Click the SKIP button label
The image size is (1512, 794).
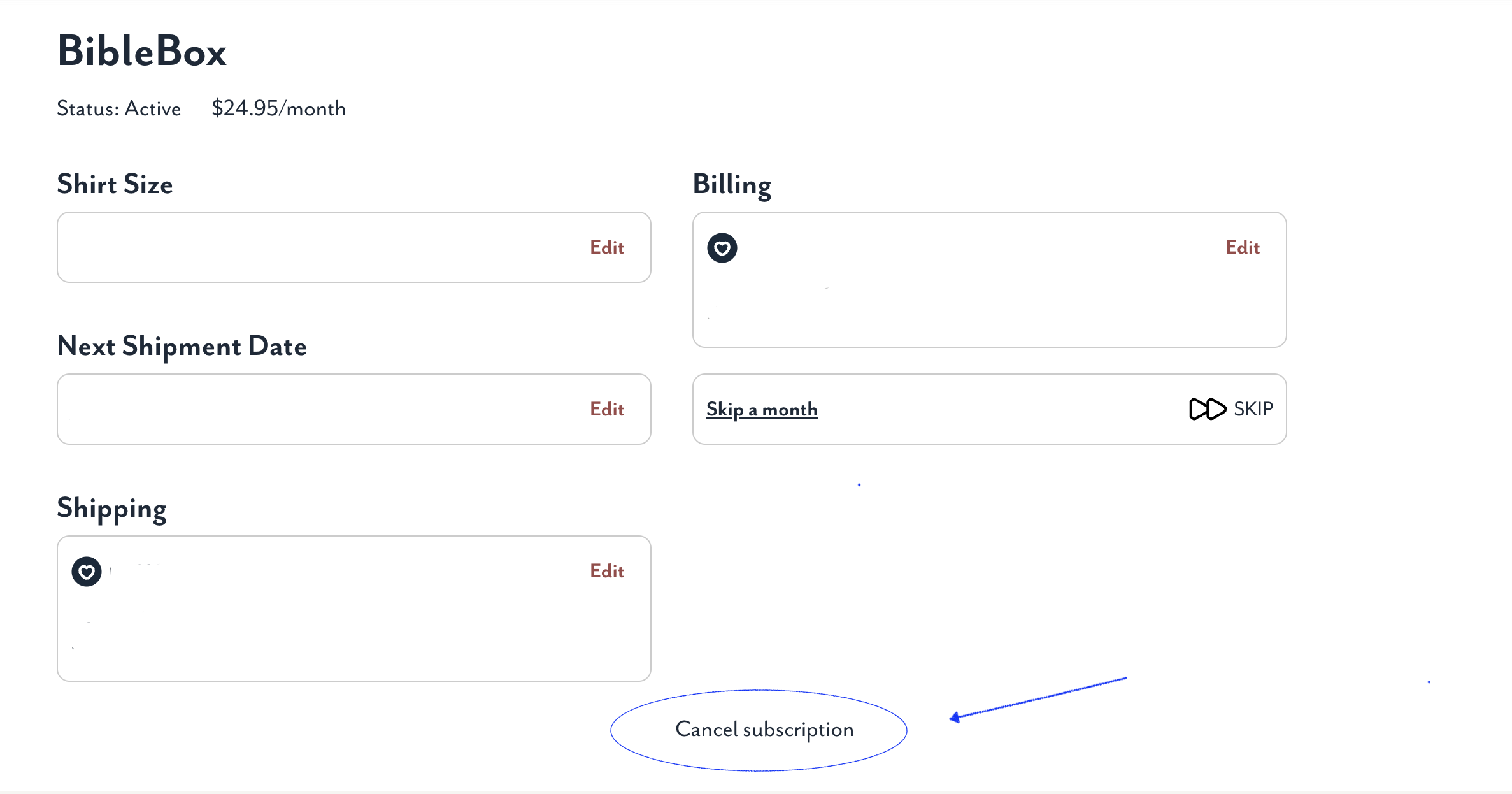pyautogui.click(x=1253, y=409)
